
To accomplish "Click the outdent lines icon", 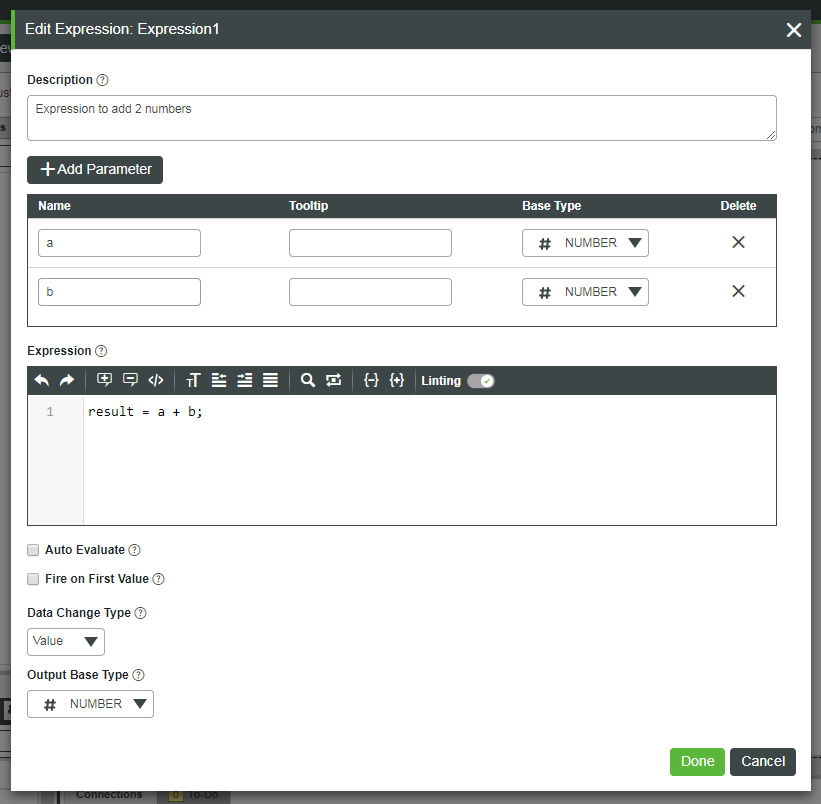I will point(219,381).
